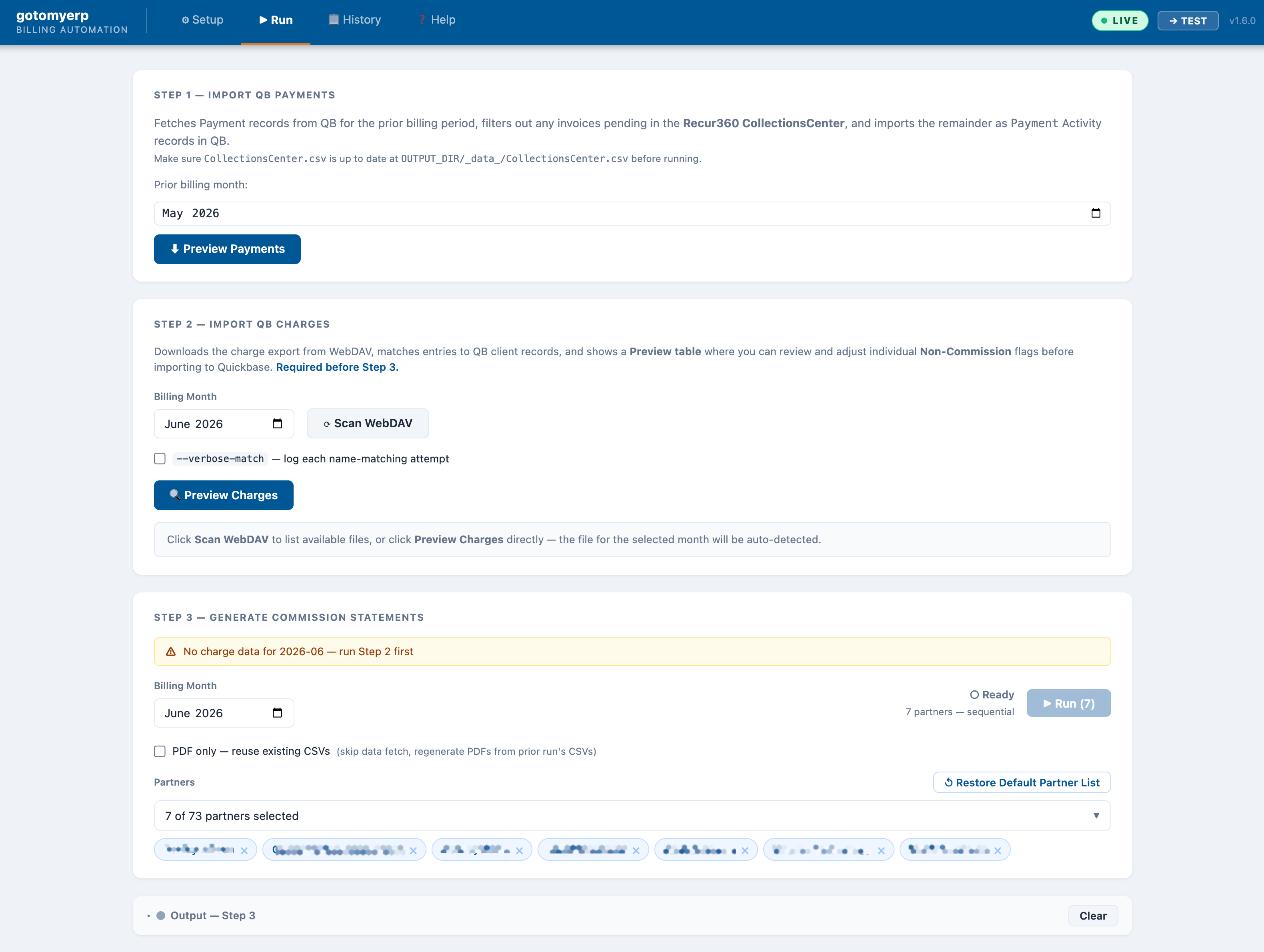Switch to TEST environment

(1188, 20)
